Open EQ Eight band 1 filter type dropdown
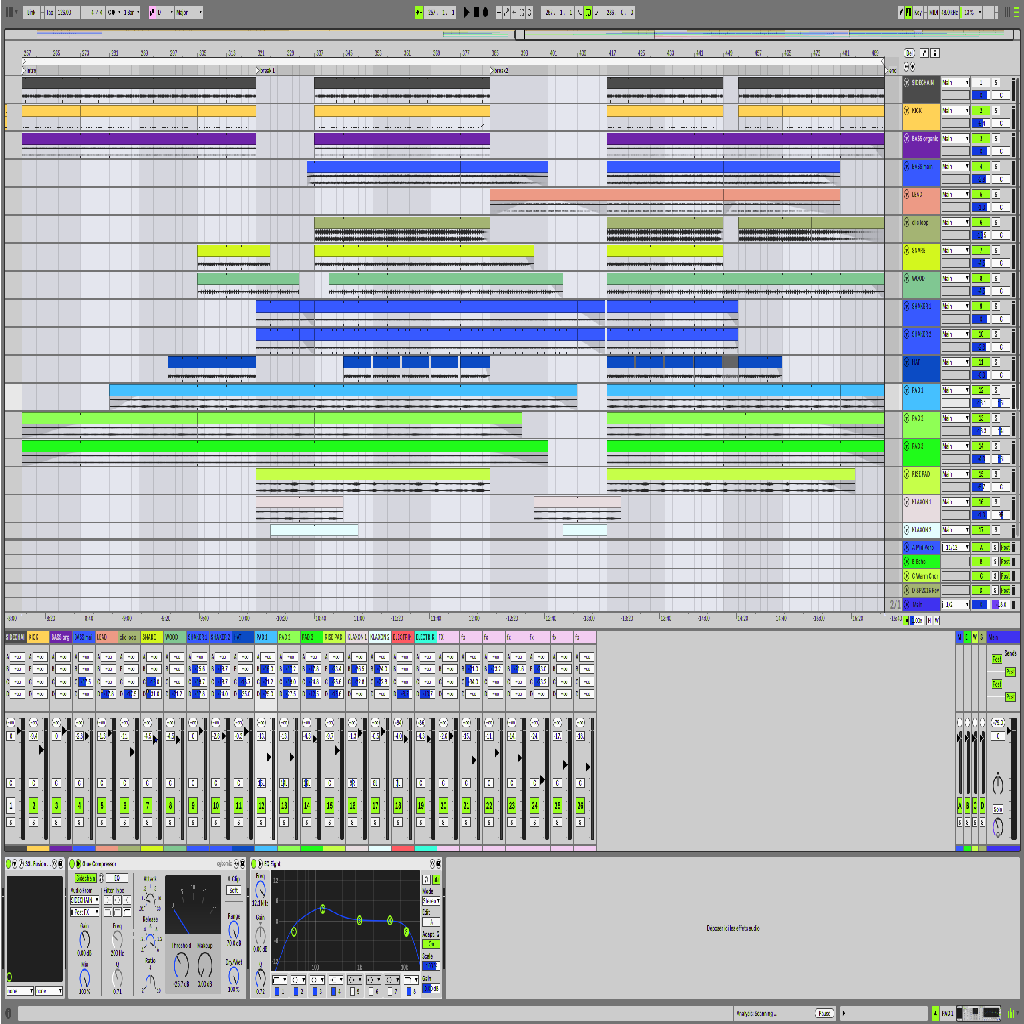The image size is (1024, 1024). [x=280, y=980]
